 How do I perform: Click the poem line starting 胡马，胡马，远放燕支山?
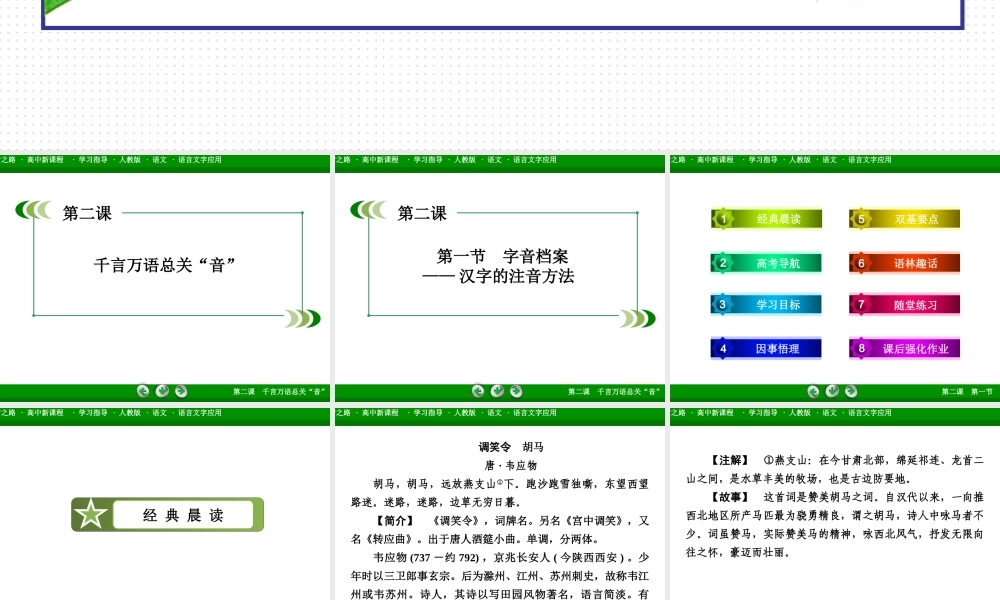(511, 484)
